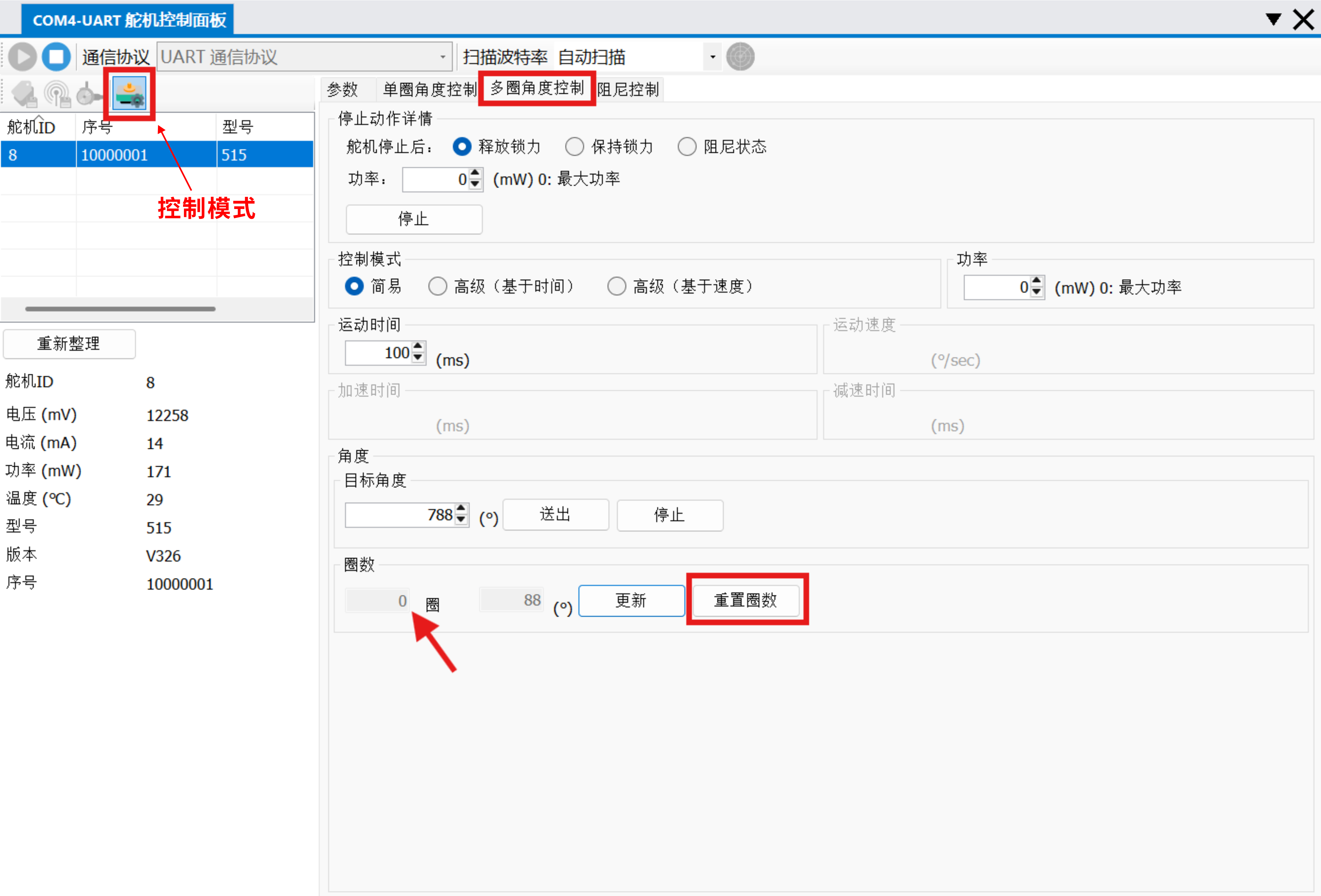Select 保持锁力 radio option
The image size is (1321, 896).
[x=574, y=147]
